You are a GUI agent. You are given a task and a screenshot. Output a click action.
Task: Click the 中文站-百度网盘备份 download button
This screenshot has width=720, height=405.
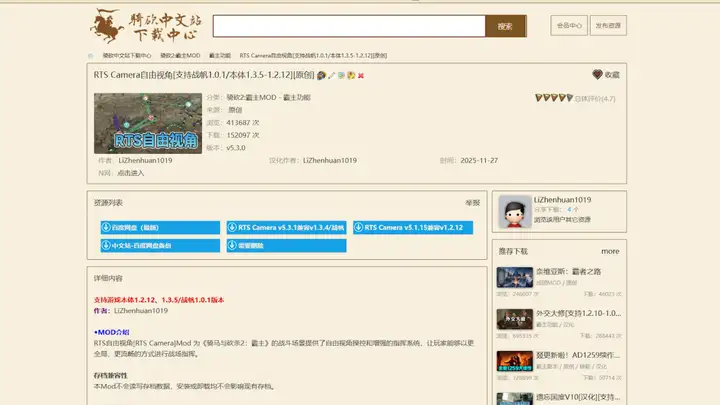tap(160, 246)
